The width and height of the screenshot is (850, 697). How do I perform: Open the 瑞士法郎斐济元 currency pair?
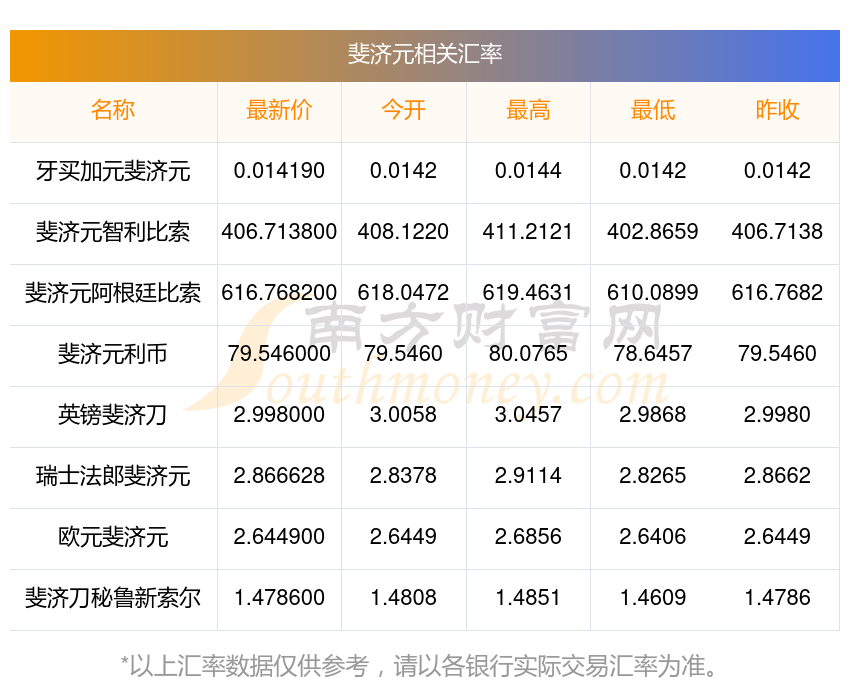113,476
